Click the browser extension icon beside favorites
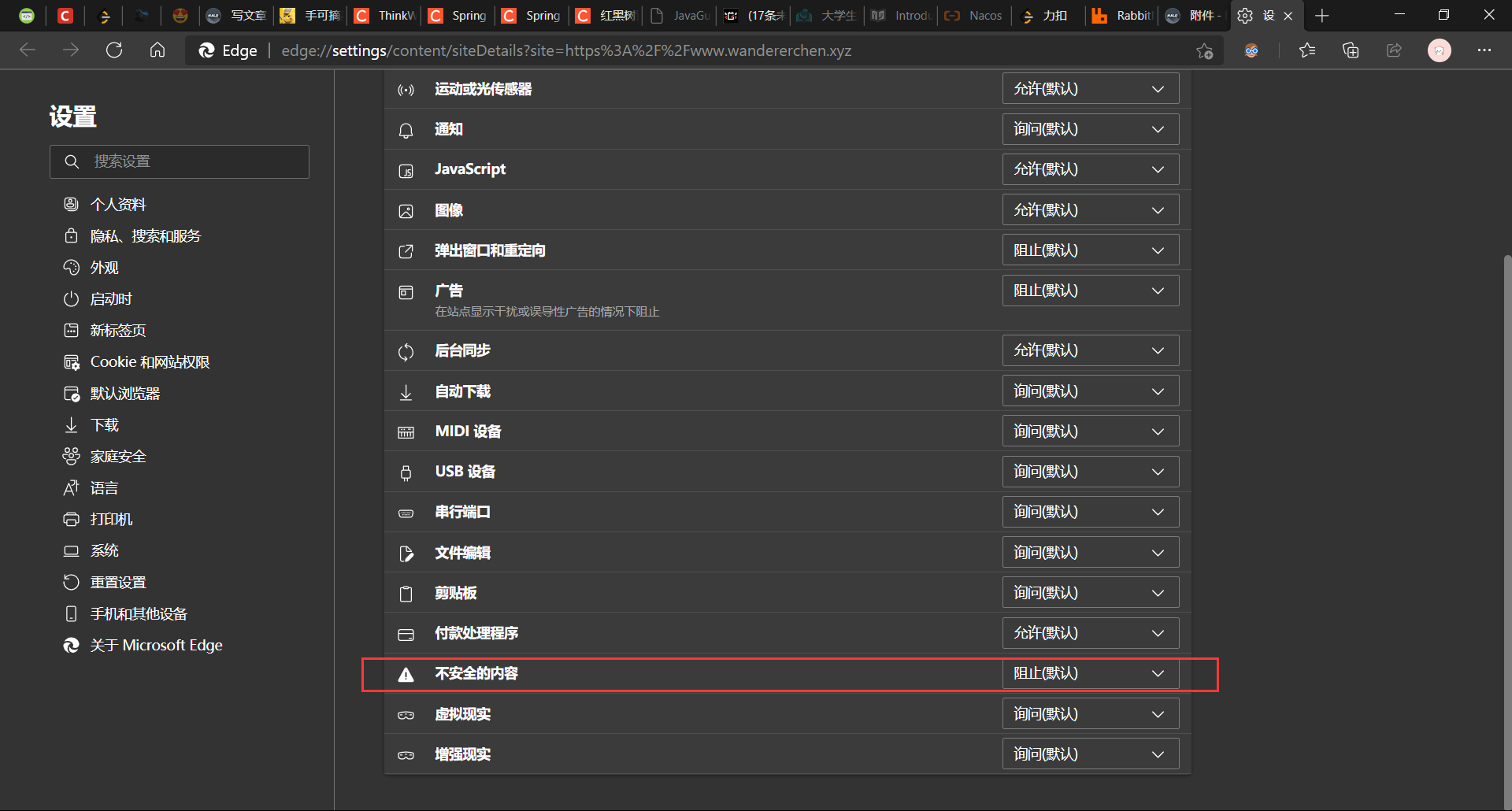Screen dimensions: 1512x811 pyautogui.click(x=1251, y=51)
